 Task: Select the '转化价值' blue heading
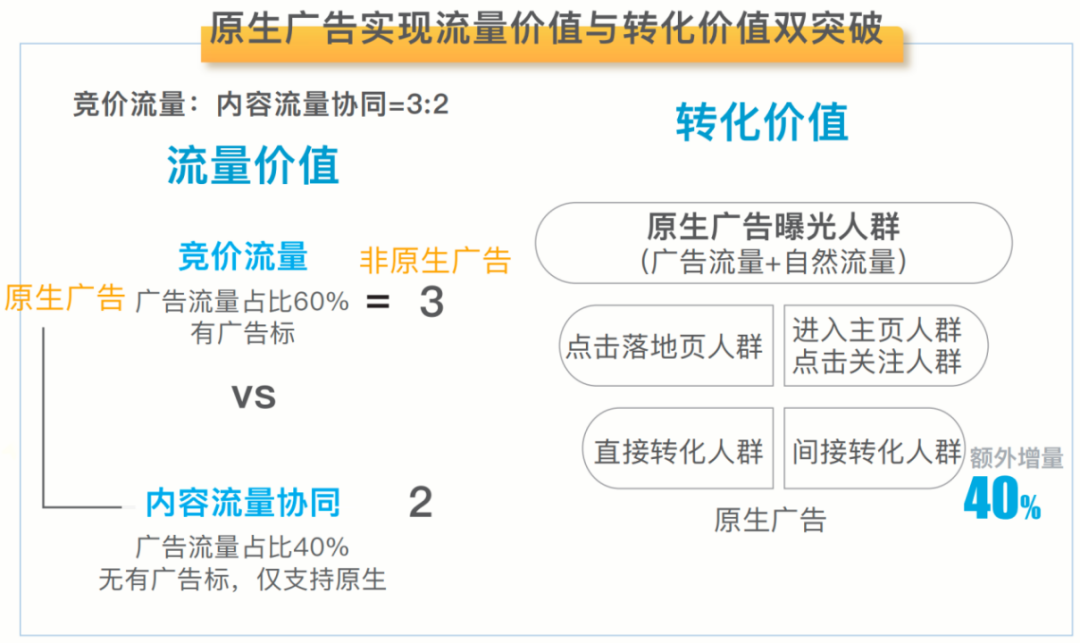[762, 123]
